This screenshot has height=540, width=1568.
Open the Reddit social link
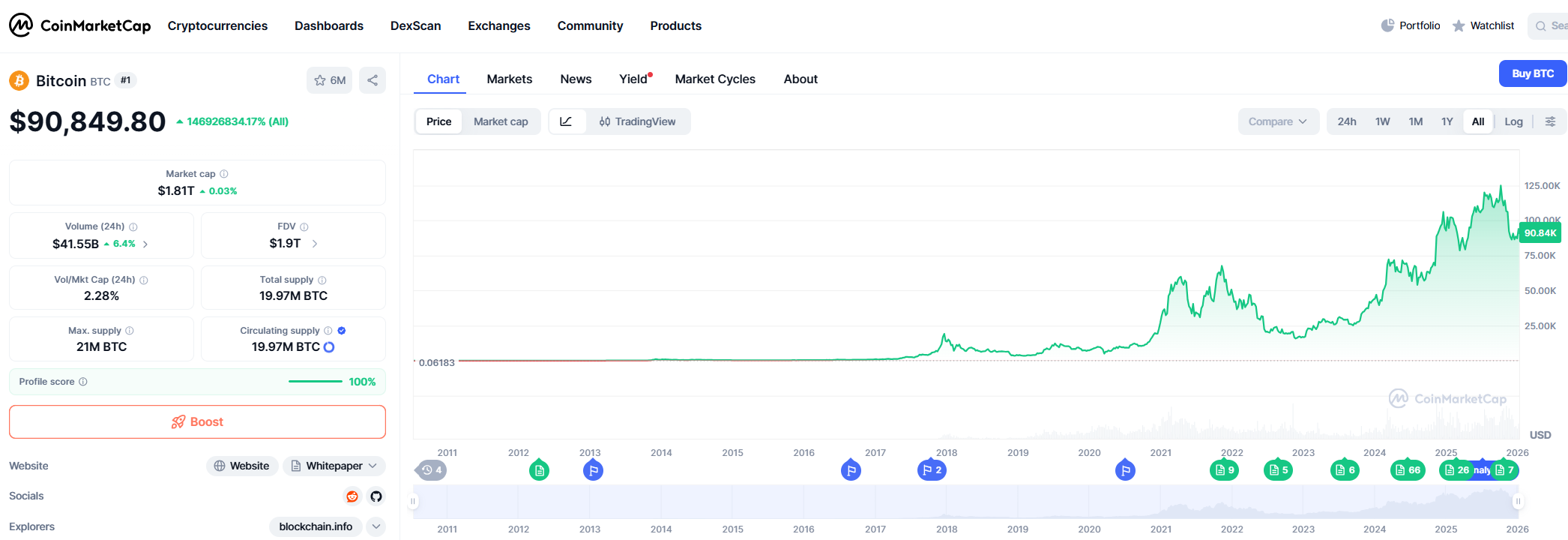click(x=352, y=496)
